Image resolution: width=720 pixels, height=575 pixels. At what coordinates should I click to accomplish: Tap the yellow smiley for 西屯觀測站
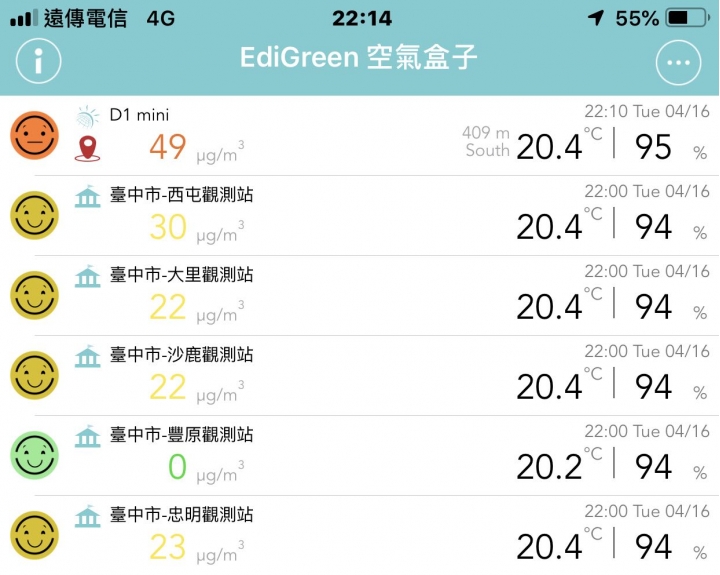coord(34,215)
